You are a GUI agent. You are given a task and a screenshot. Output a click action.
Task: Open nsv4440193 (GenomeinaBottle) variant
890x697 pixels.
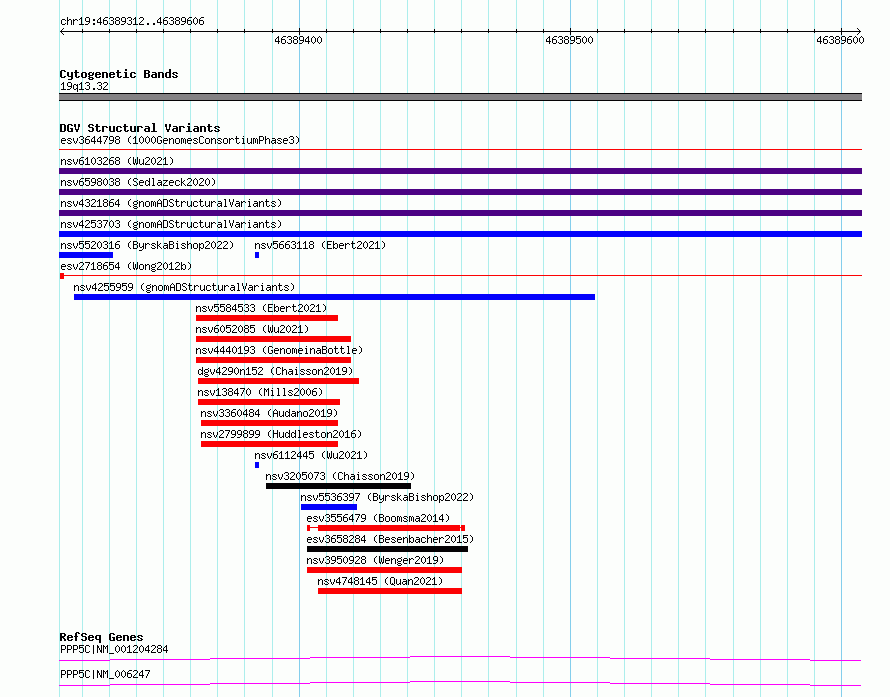click(279, 350)
